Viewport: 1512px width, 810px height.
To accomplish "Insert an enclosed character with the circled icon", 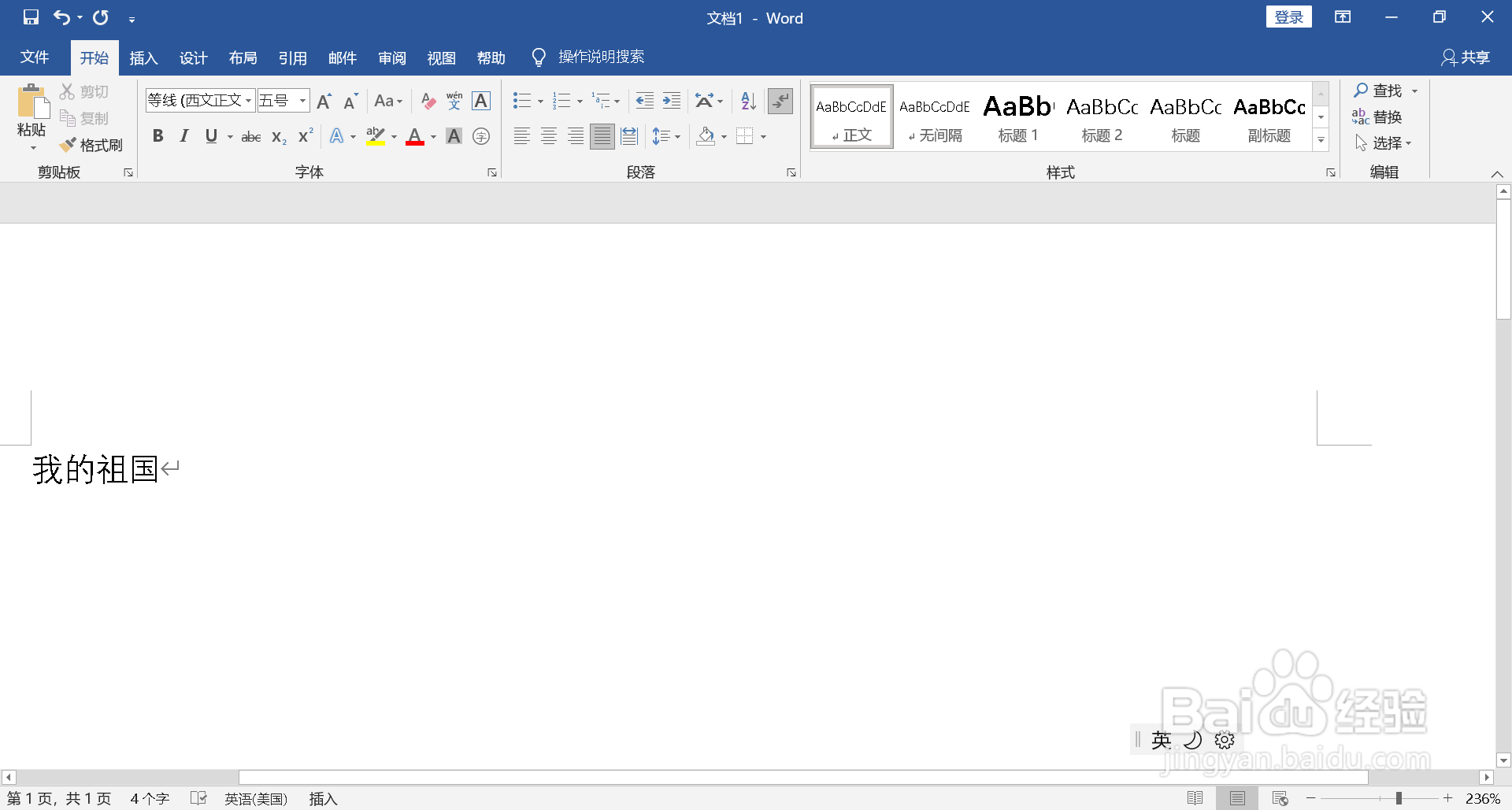I will coord(481,137).
